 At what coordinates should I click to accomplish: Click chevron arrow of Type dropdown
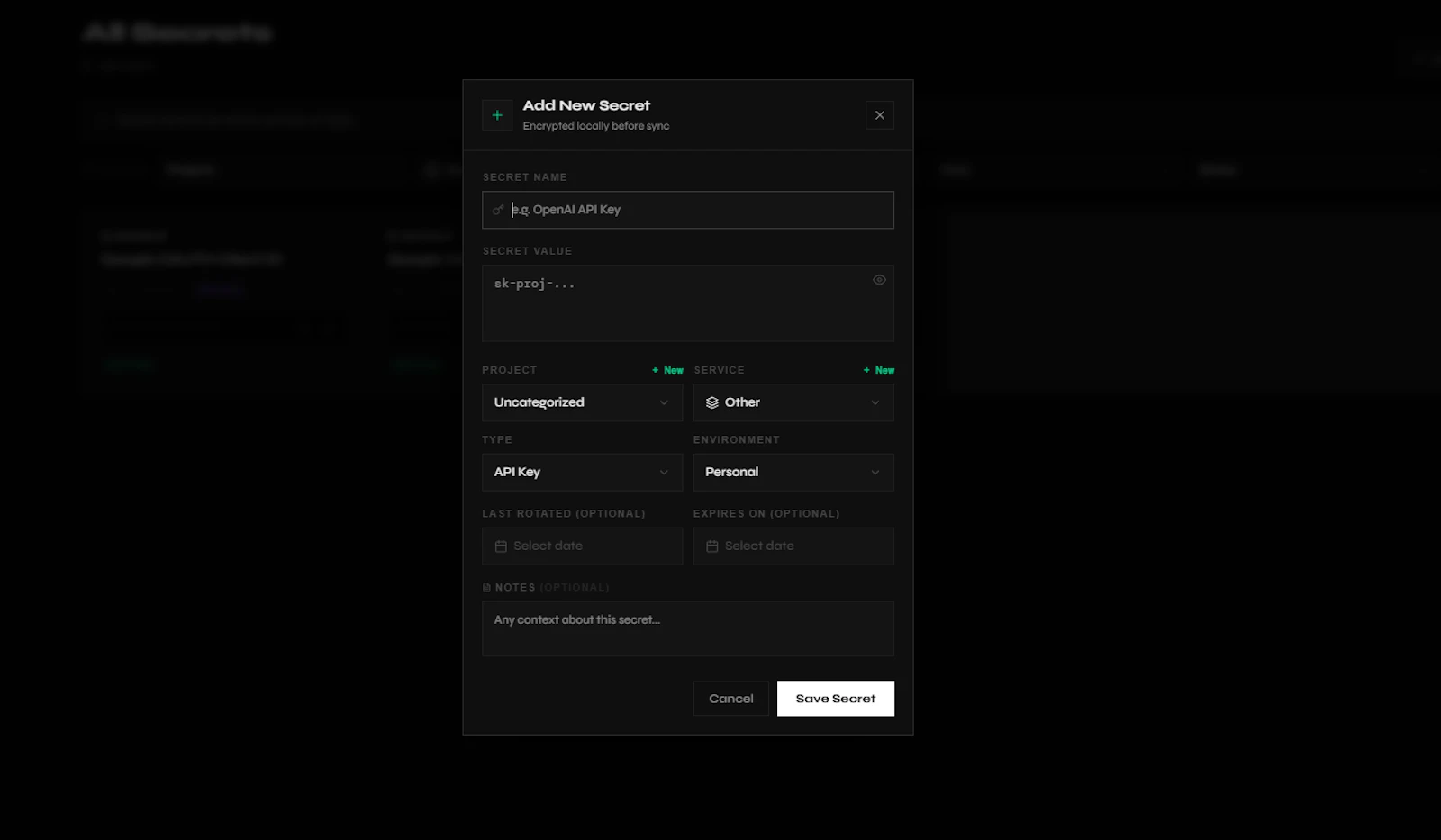pos(664,472)
